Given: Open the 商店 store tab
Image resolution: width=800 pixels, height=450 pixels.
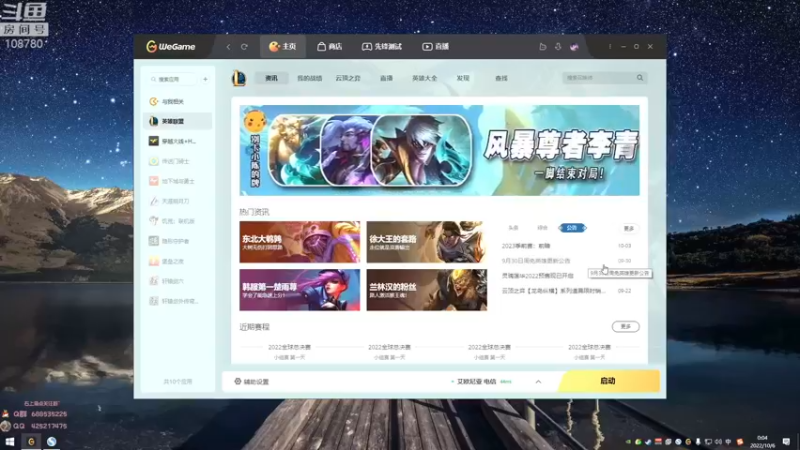Looking at the screenshot, I should (x=330, y=46).
